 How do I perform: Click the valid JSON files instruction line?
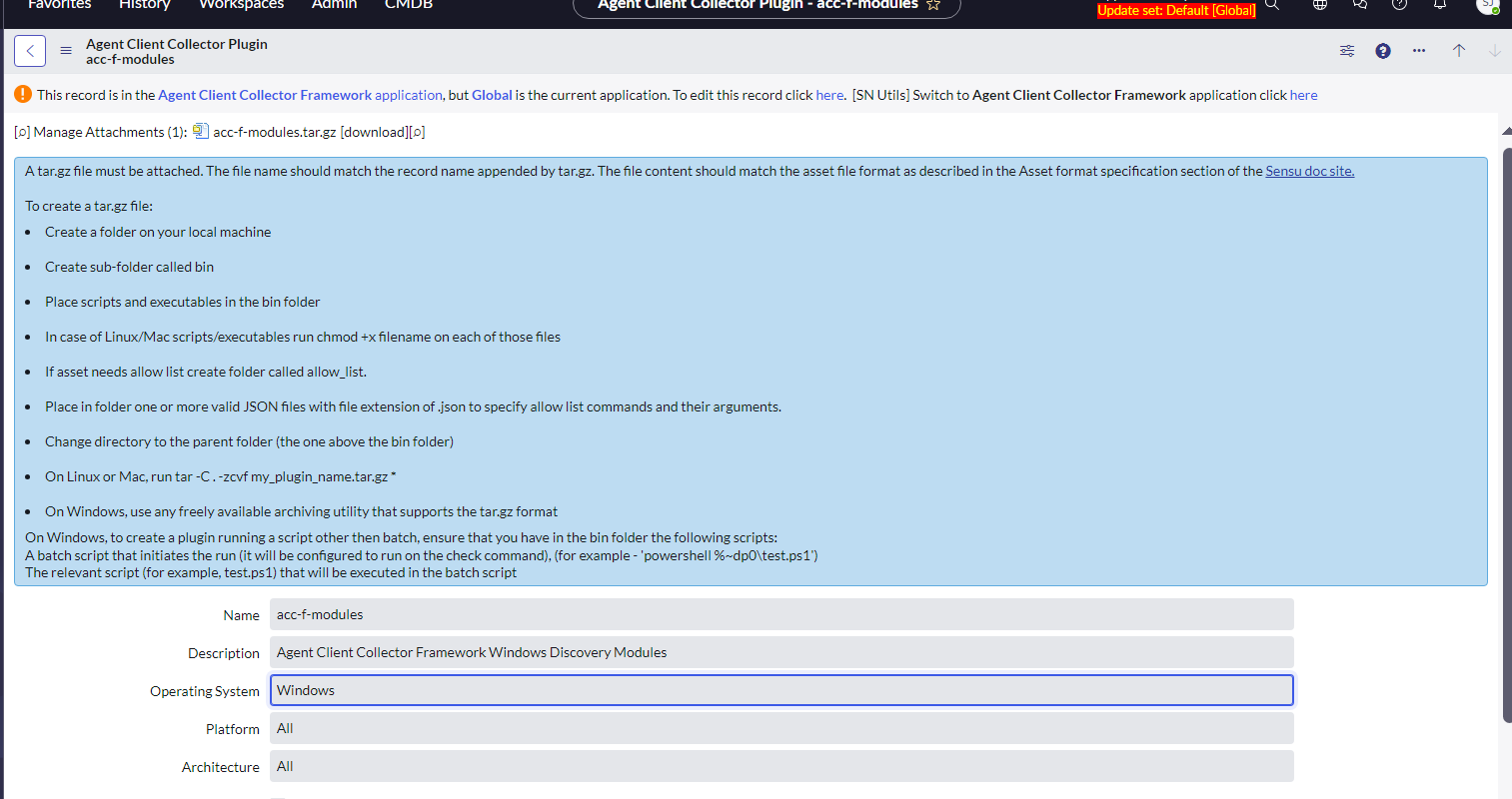tap(414, 406)
